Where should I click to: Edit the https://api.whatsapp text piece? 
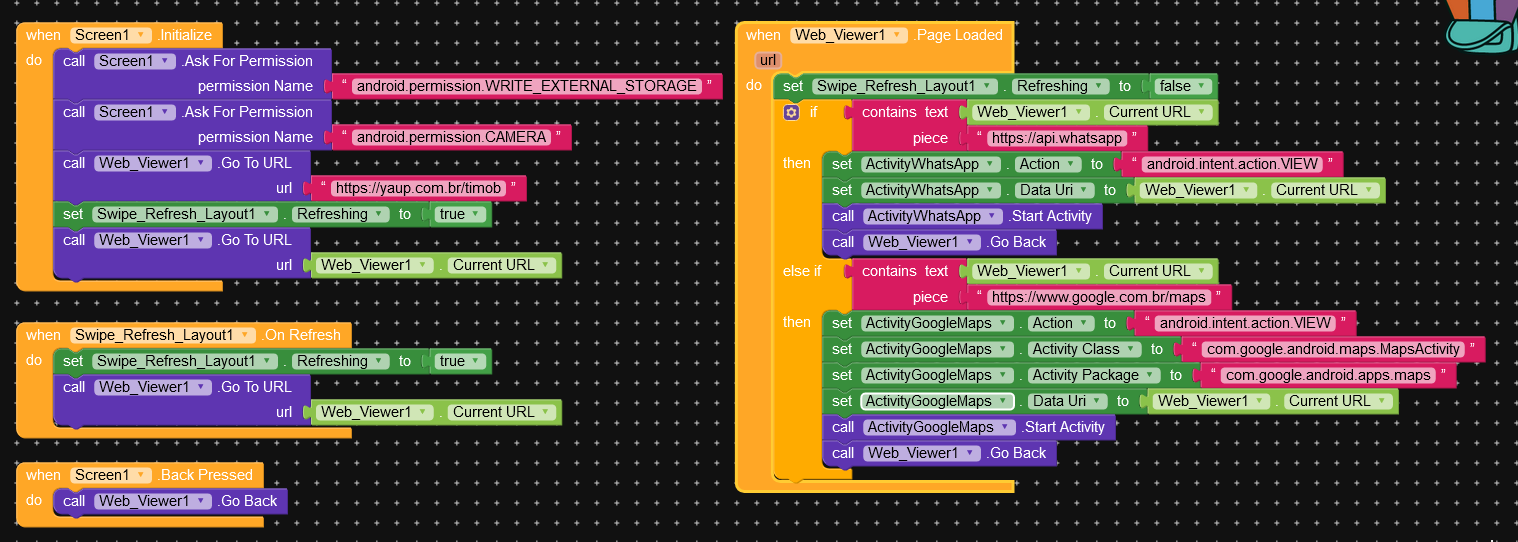pos(1058,138)
